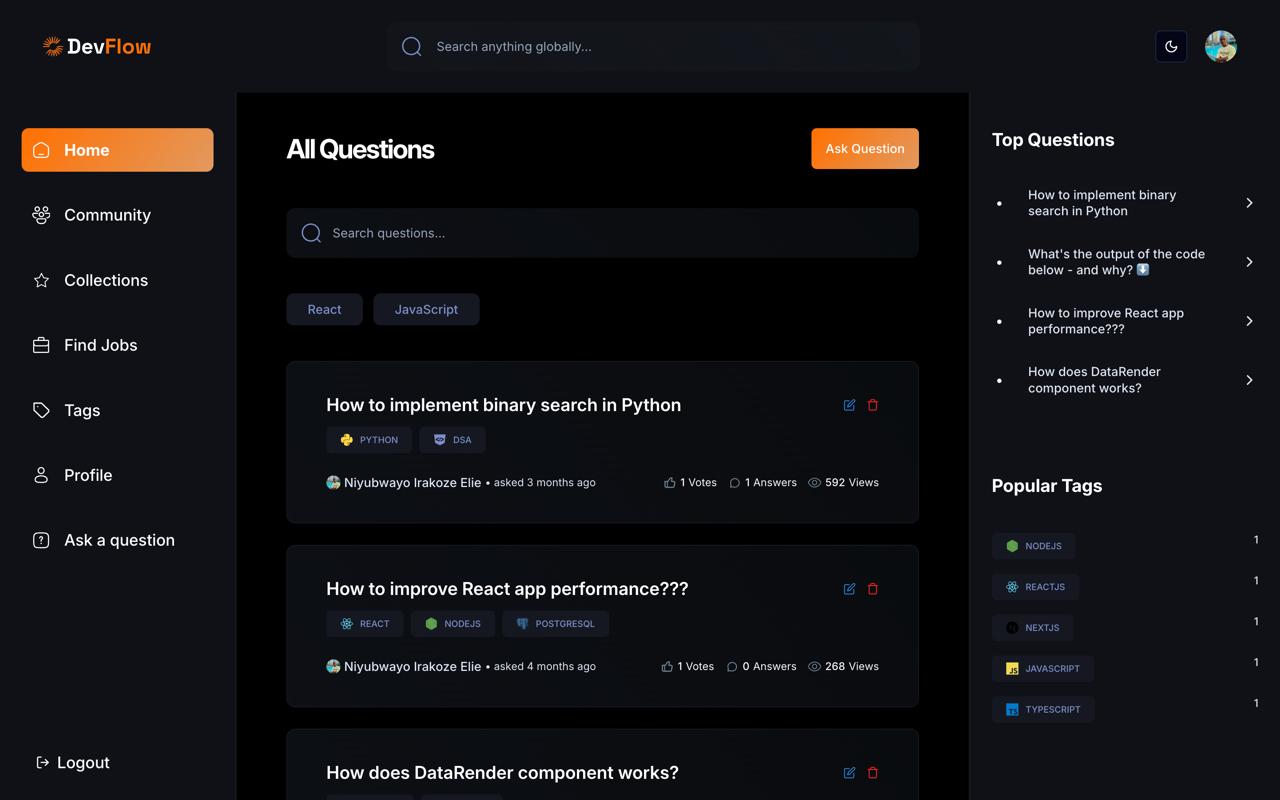This screenshot has height=800, width=1280.
Task: Click the DevFlow logo
Action: pyautogui.click(x=97, y=46)
